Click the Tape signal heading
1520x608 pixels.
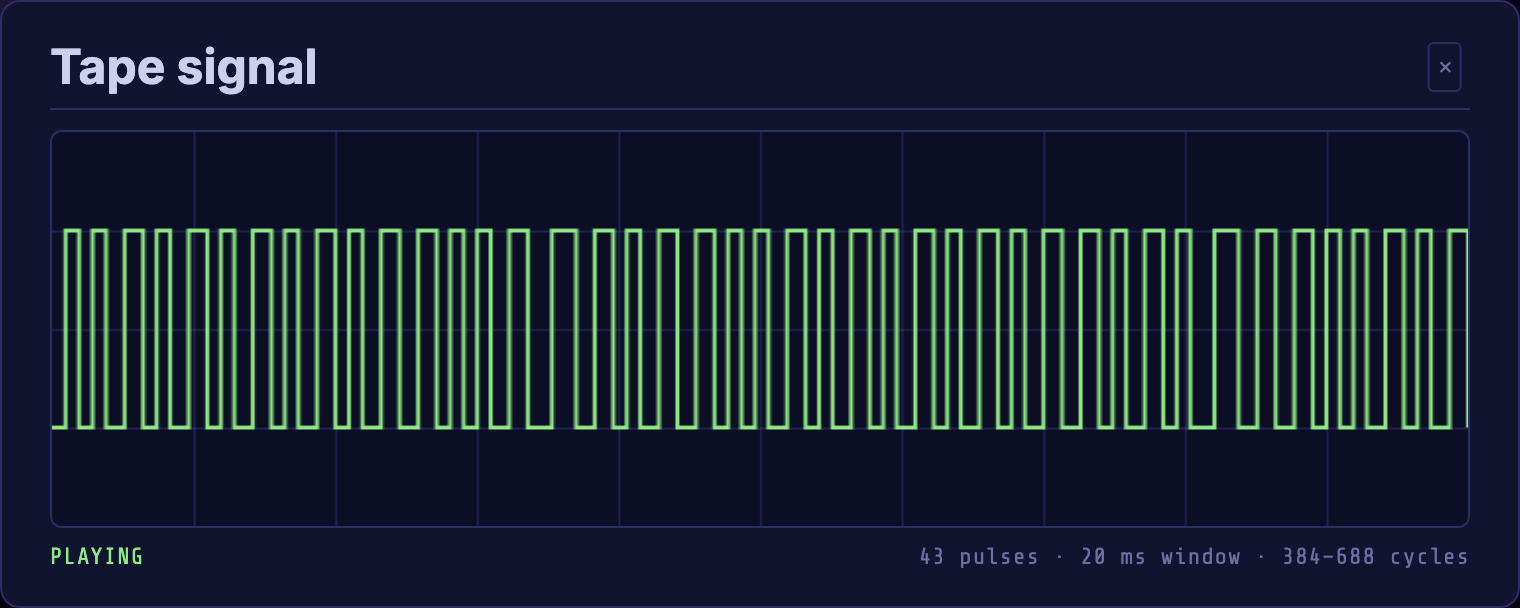pyautogui.click(x=184, y=67)
